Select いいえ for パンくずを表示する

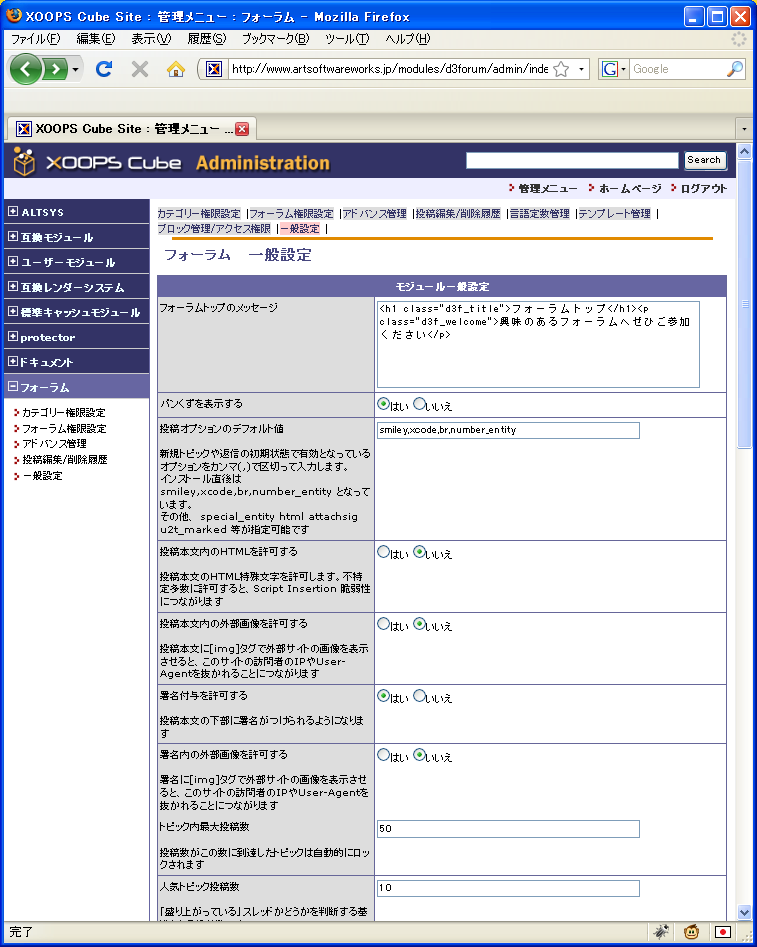coord(420,405)
